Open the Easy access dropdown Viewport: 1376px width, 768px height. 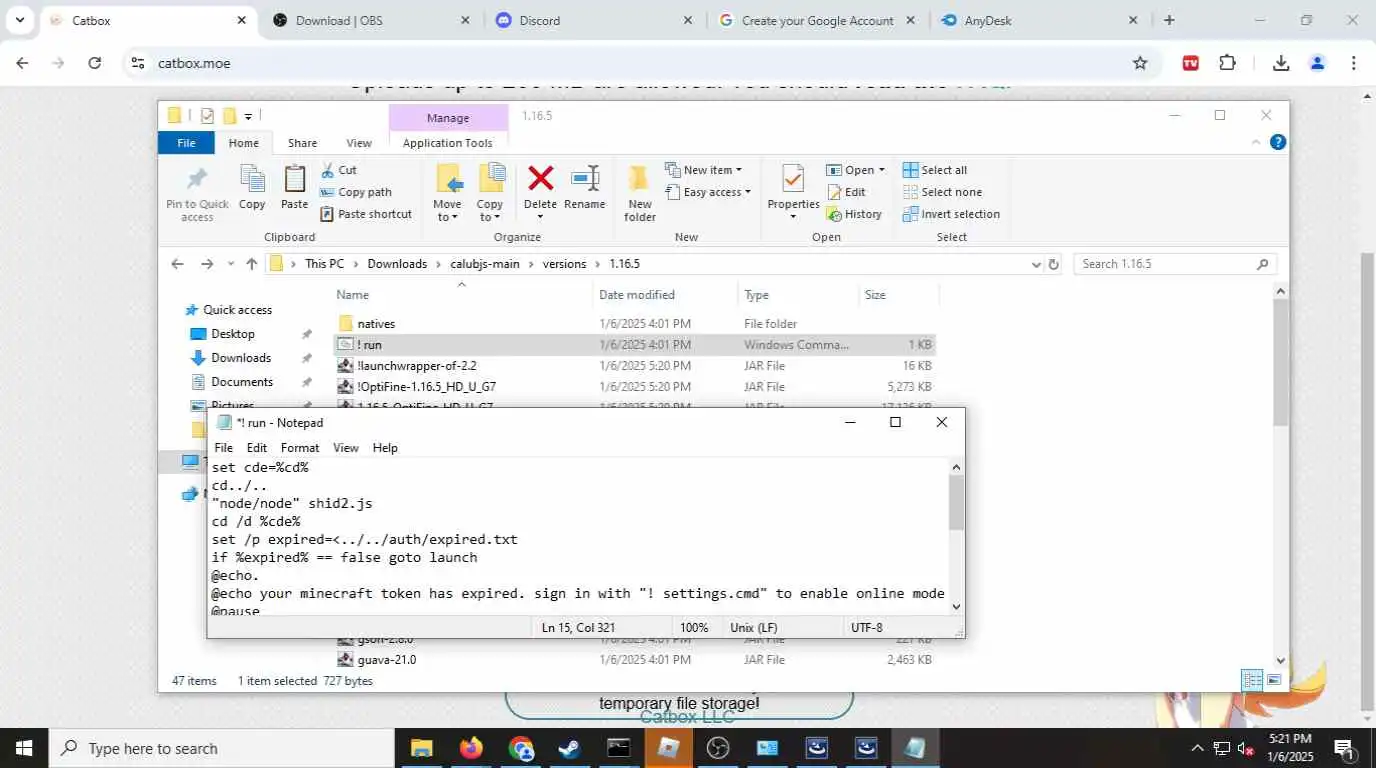tap(707, 192)
